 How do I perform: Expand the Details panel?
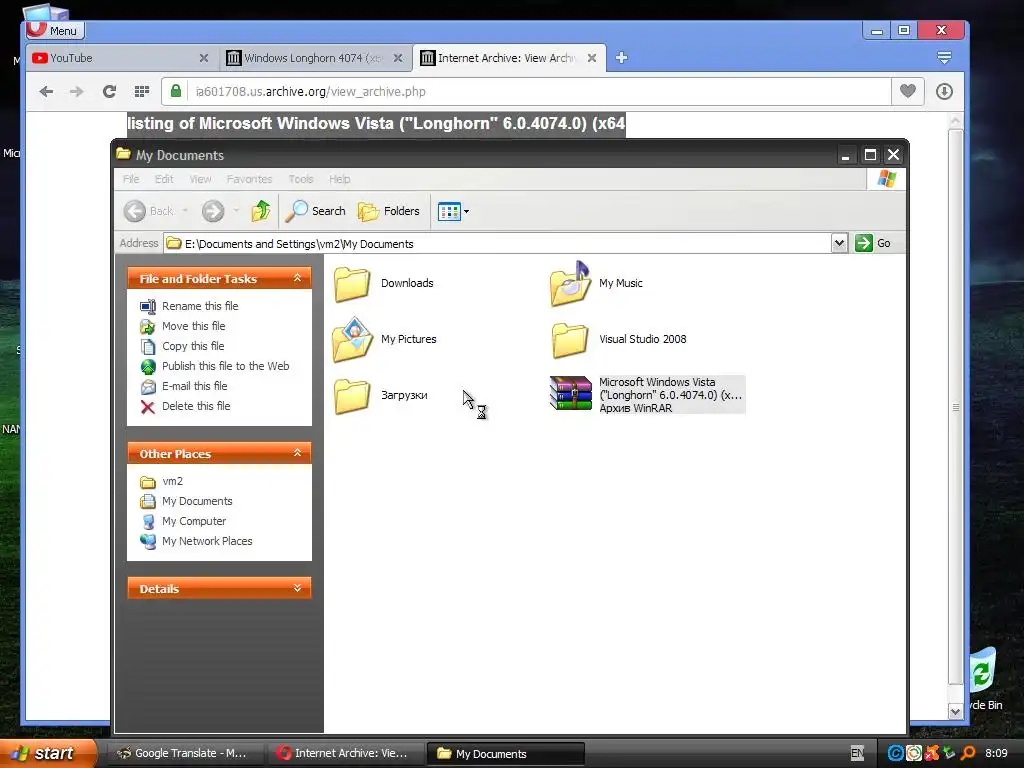297,588
